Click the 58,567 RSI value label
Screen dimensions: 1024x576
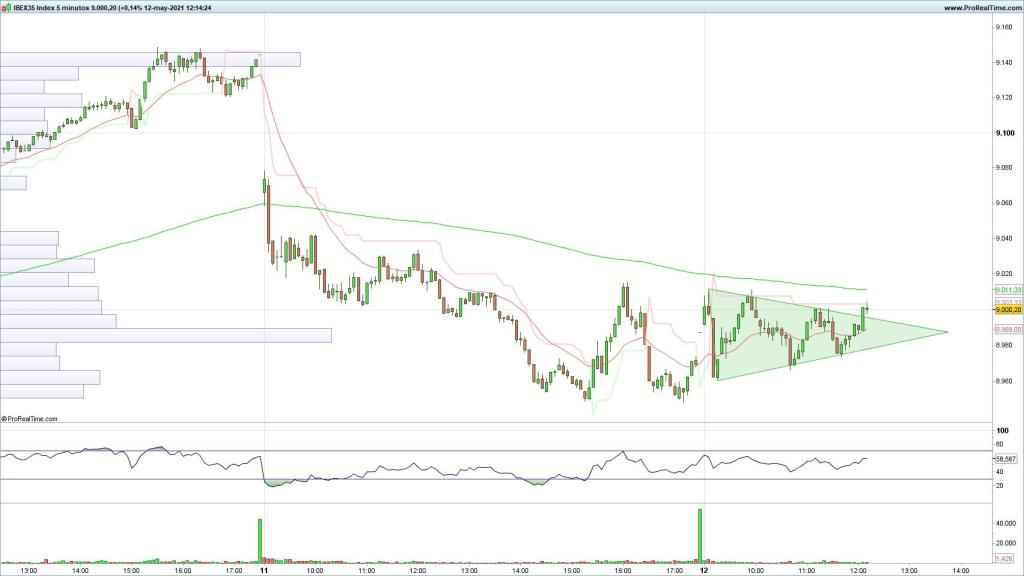[1006, 458]
